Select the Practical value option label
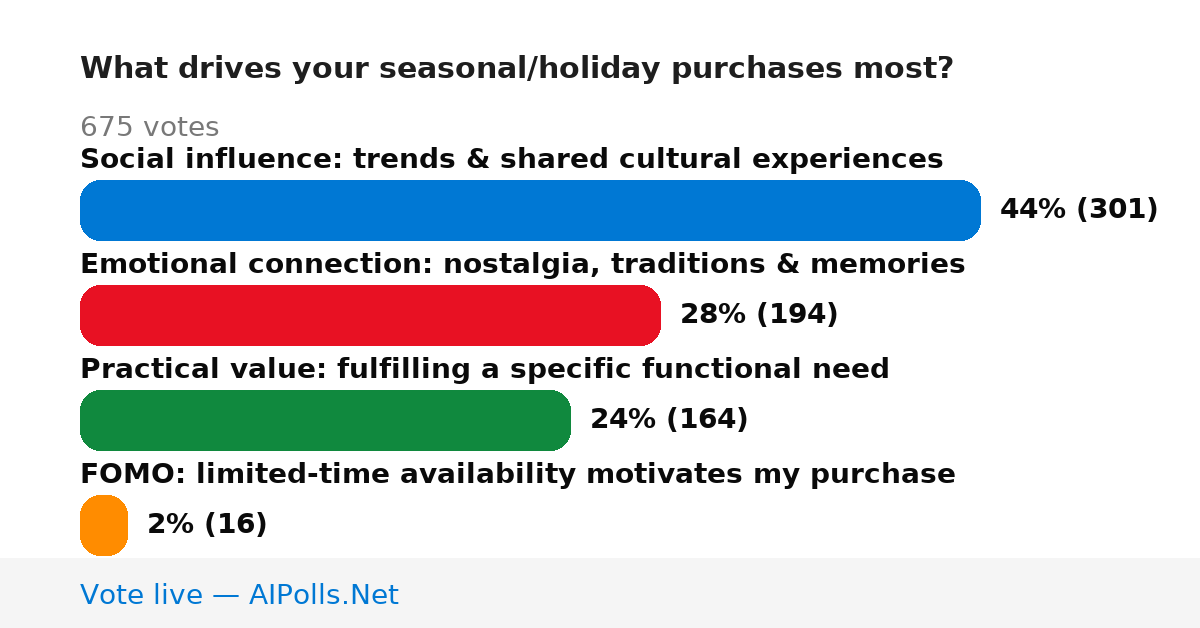This screenshot has width=1200, height=628. click(x=484, y=370)
